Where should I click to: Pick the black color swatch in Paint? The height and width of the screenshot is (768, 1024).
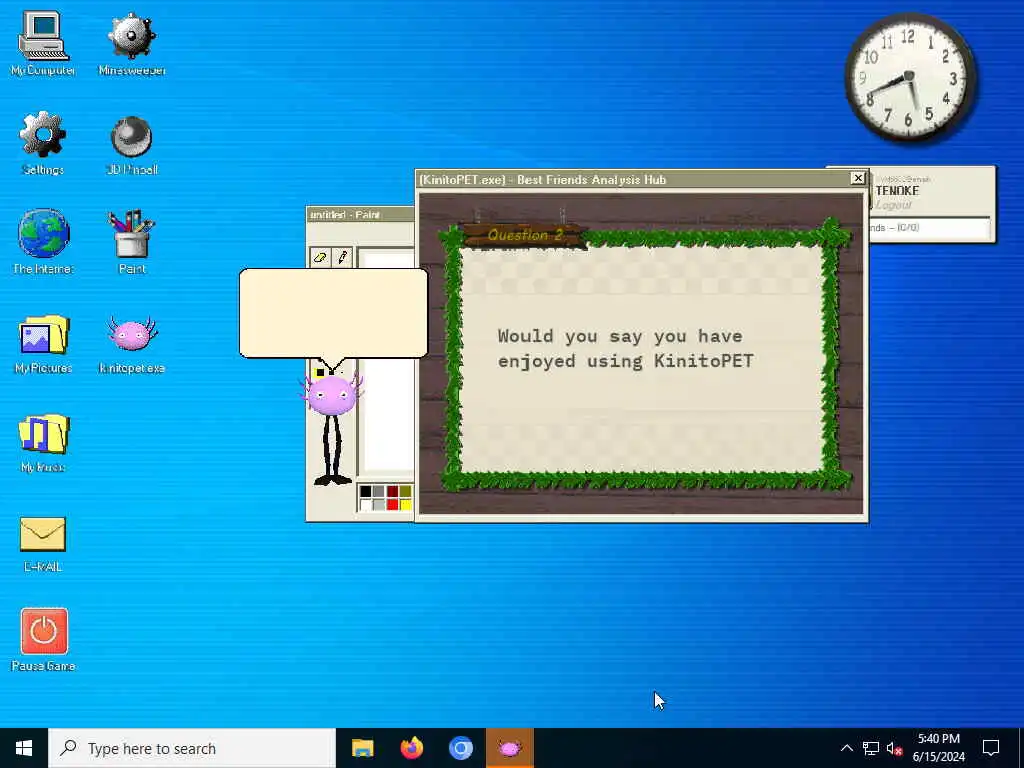365,491
